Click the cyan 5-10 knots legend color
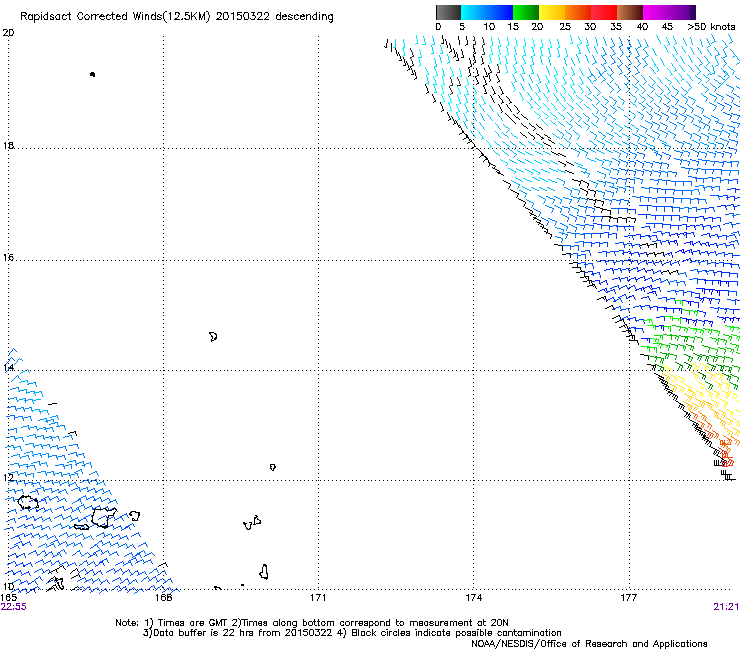Viewport: 740px width, 650px height. point(474,12)
